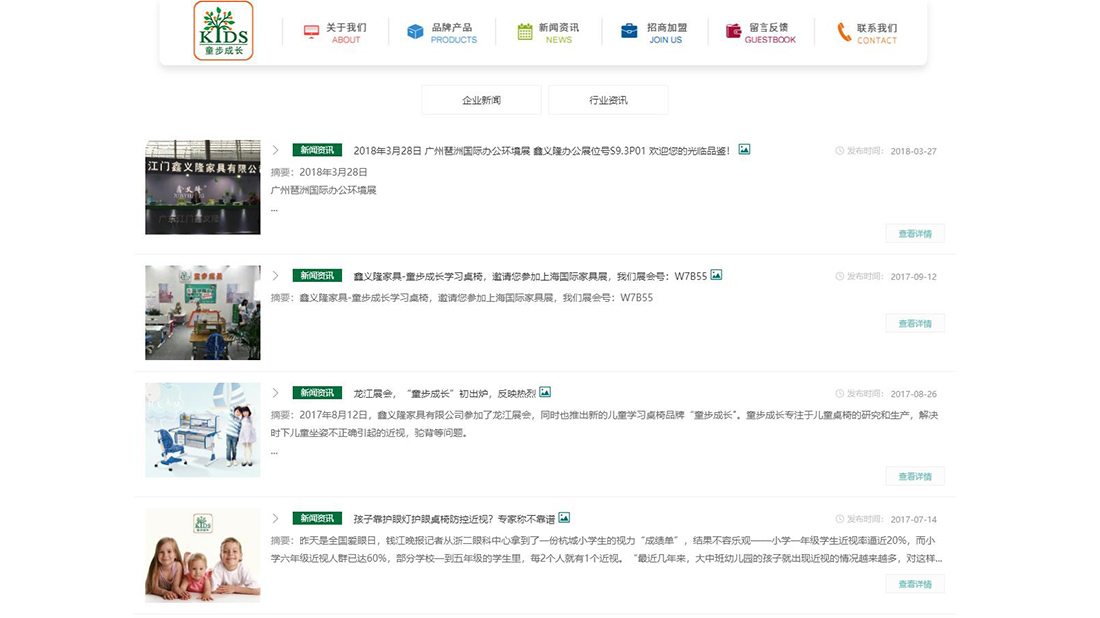Open the image icon after the first news title
The image size is (1100, 618).
[744, 149]
